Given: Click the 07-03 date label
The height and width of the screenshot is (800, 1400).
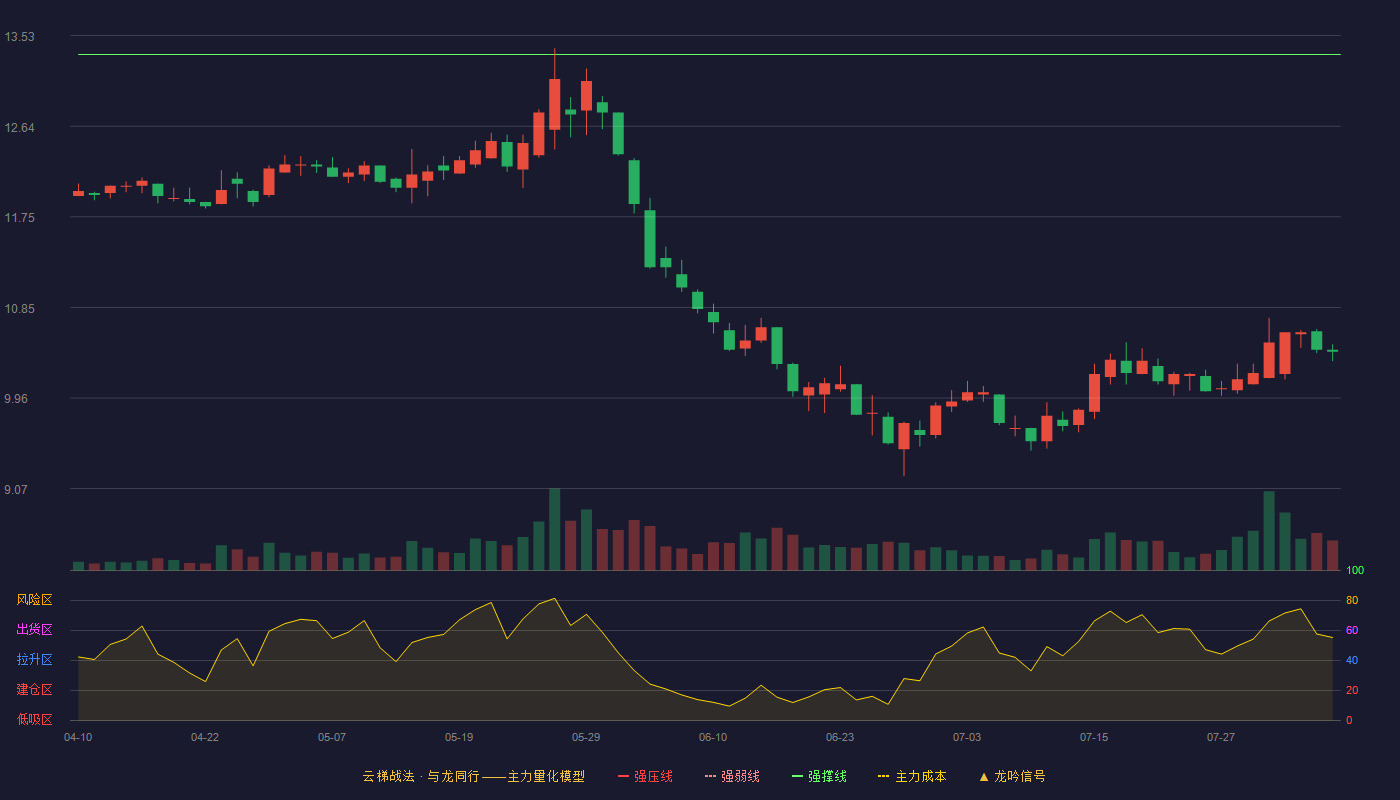Looking at the screenshot, I should click(x=967, y=737).
